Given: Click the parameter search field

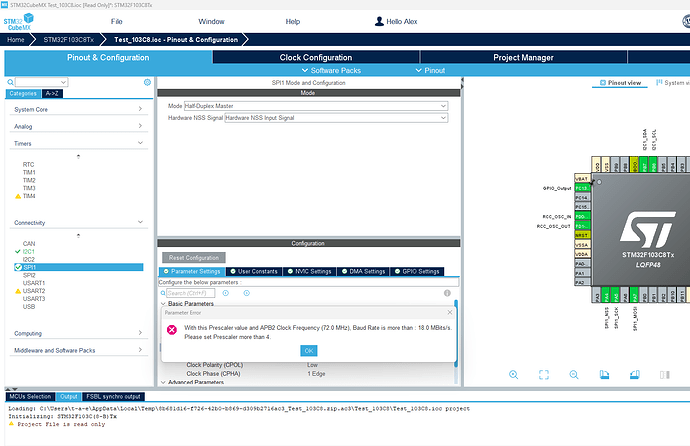Looking at the screenshot, I should (191, 293).
